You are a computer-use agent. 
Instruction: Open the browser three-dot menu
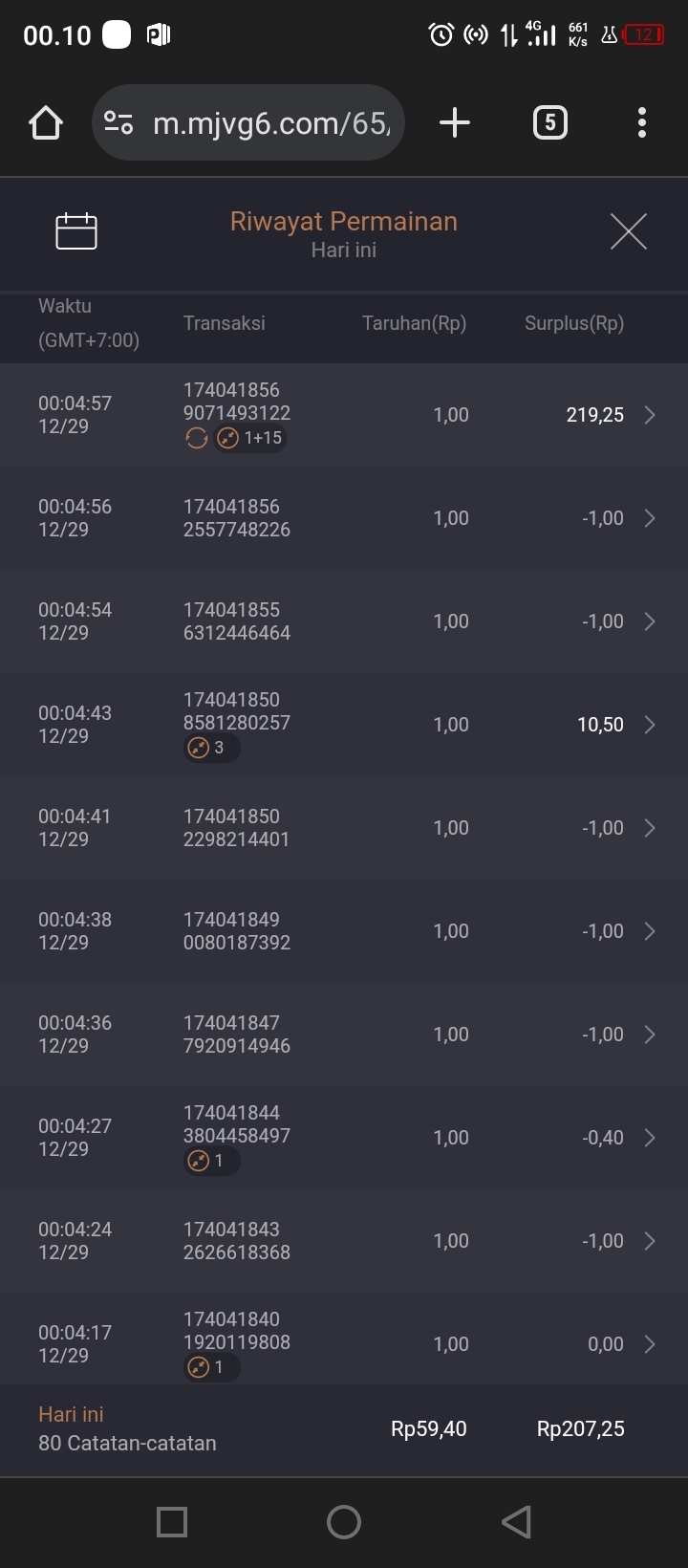(641, 123)
